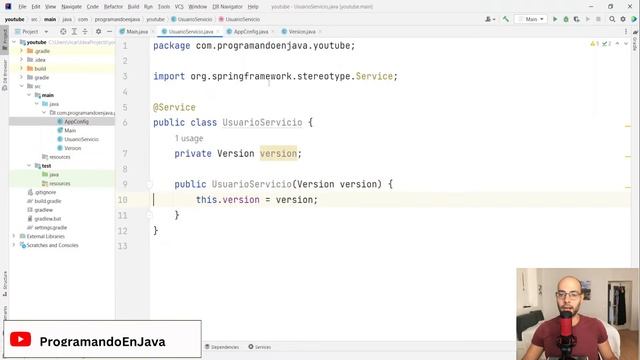The height and width of the screenshot is (360, 640).
Task: Click the 1 usage hint above version field
Action: click(x=189, y=138)
